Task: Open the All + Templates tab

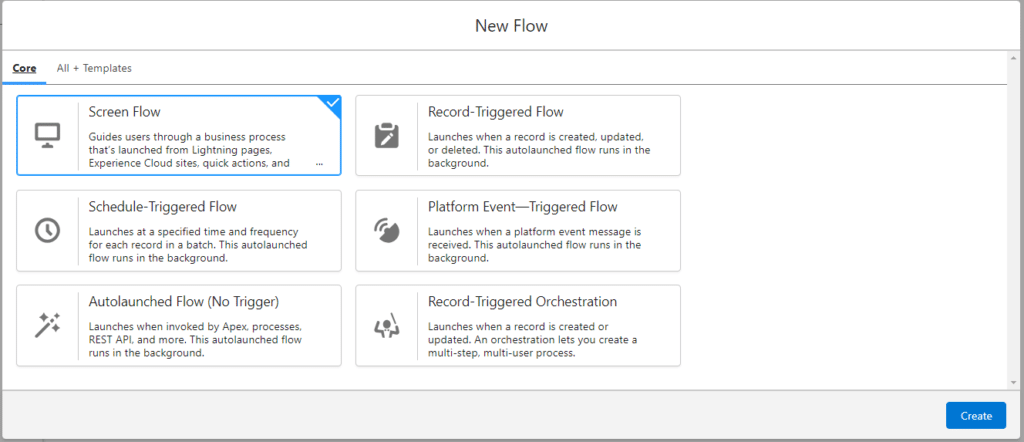Action: tap(94, 68)
